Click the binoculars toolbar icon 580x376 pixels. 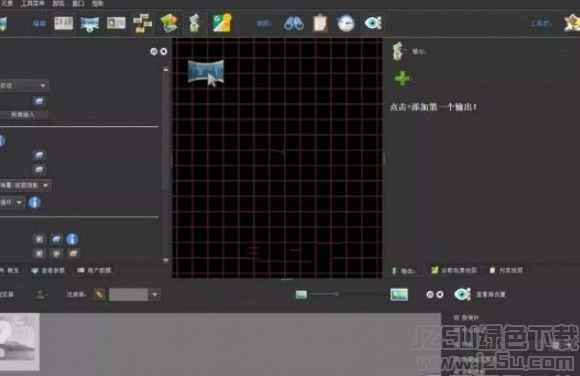(x=294, y=23)
